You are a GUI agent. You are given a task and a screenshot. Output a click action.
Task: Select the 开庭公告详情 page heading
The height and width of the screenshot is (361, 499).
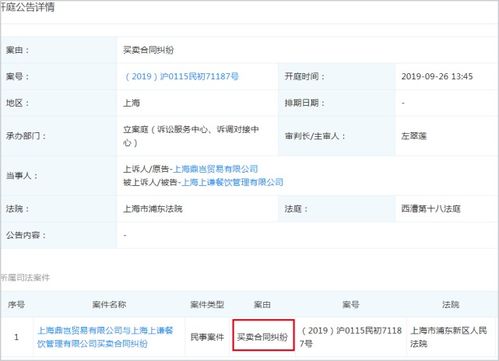pos(27,7)
